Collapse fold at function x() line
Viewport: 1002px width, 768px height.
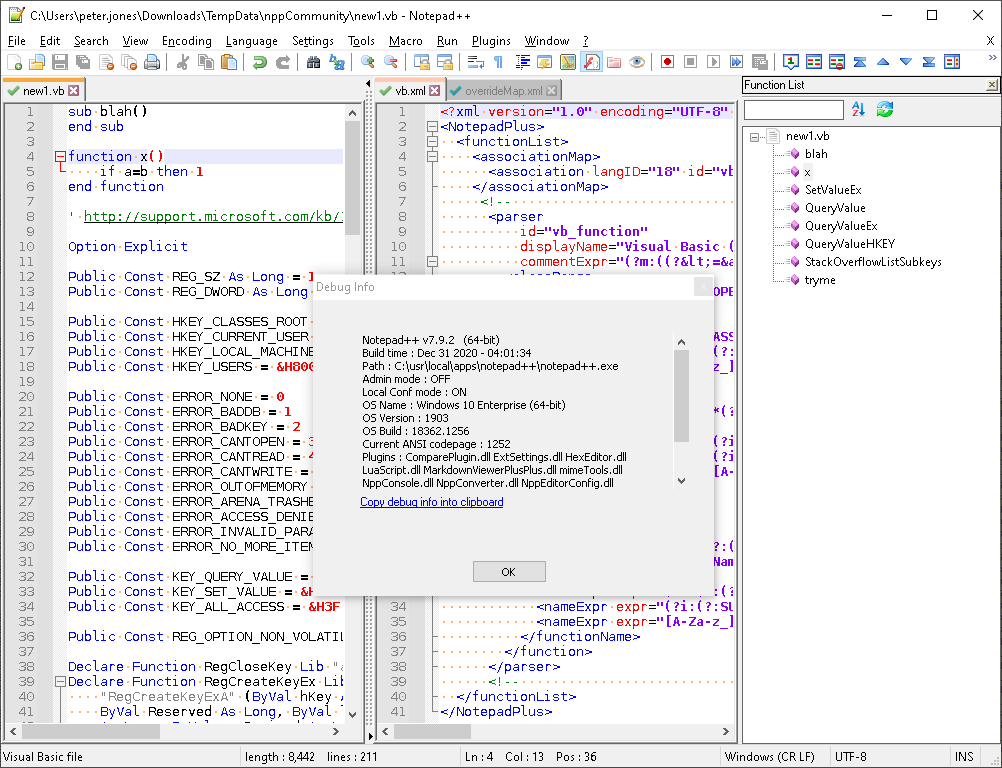60,157
